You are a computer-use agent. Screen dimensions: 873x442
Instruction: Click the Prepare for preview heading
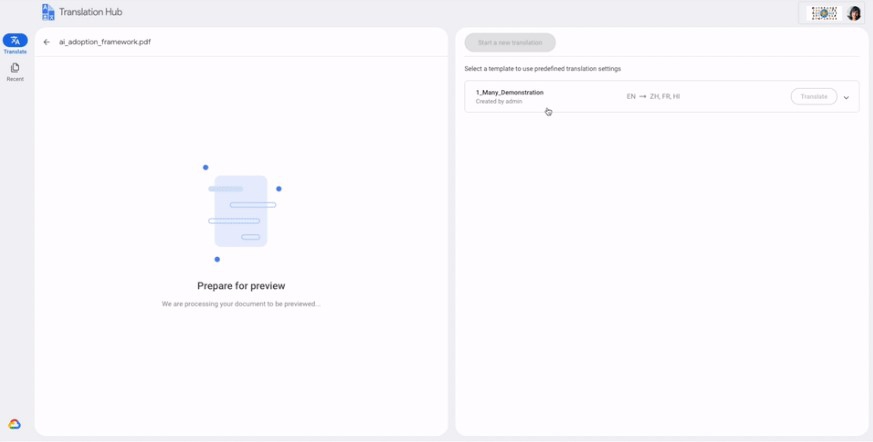241,286
